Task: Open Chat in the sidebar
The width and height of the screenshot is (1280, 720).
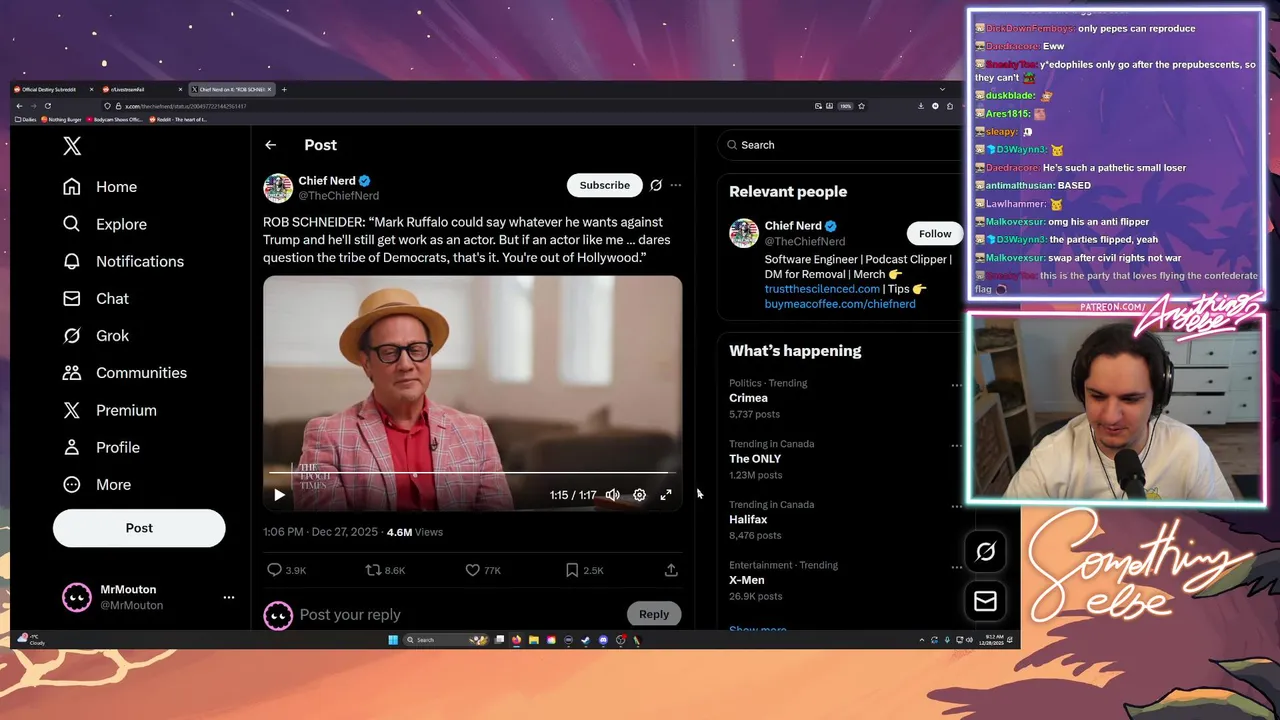Action: click(x=95, y=298)
